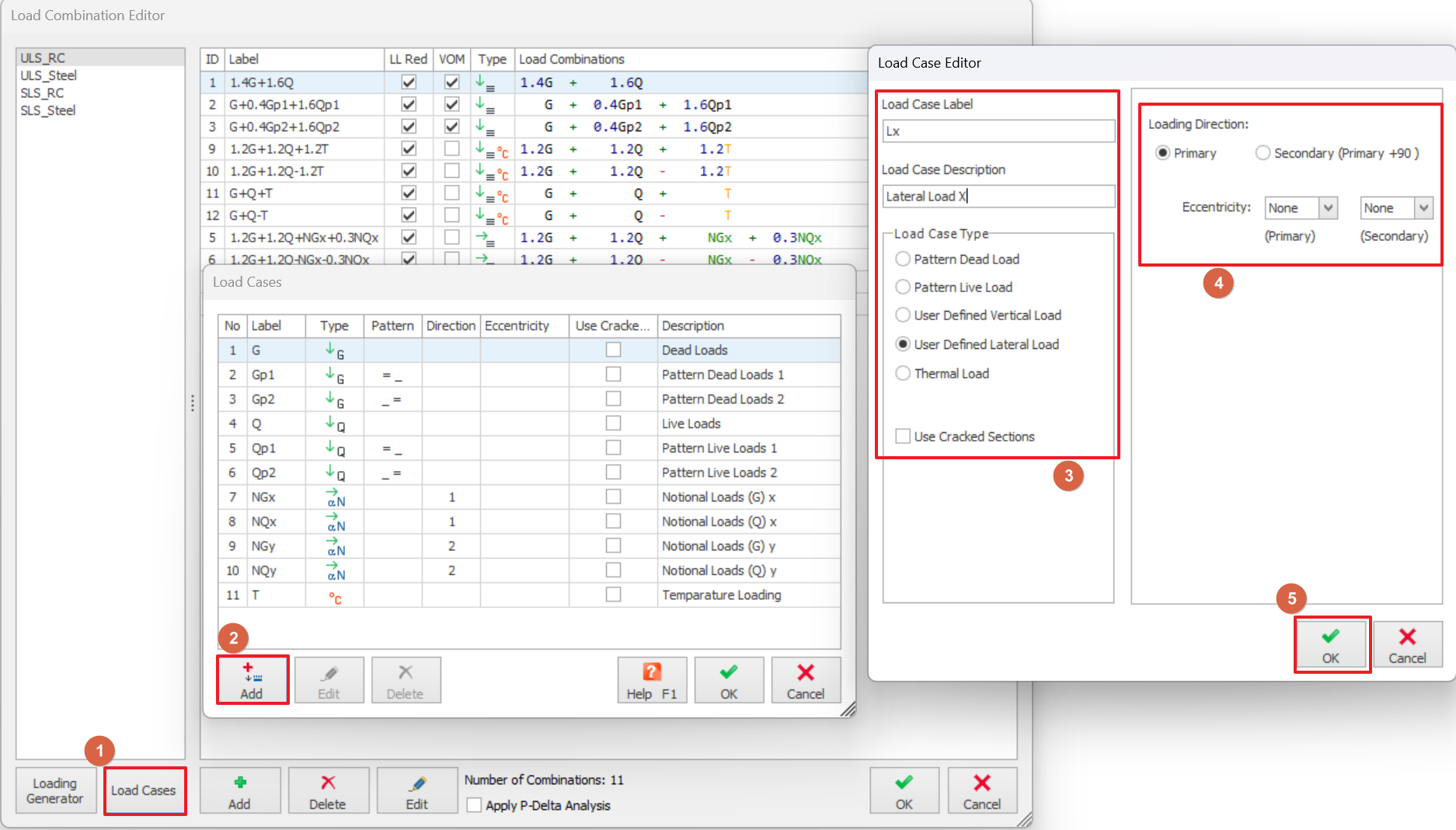Click the Load Cases button
The width and height of the screenshot is (1456, 830).
click(x=144, y=790)
